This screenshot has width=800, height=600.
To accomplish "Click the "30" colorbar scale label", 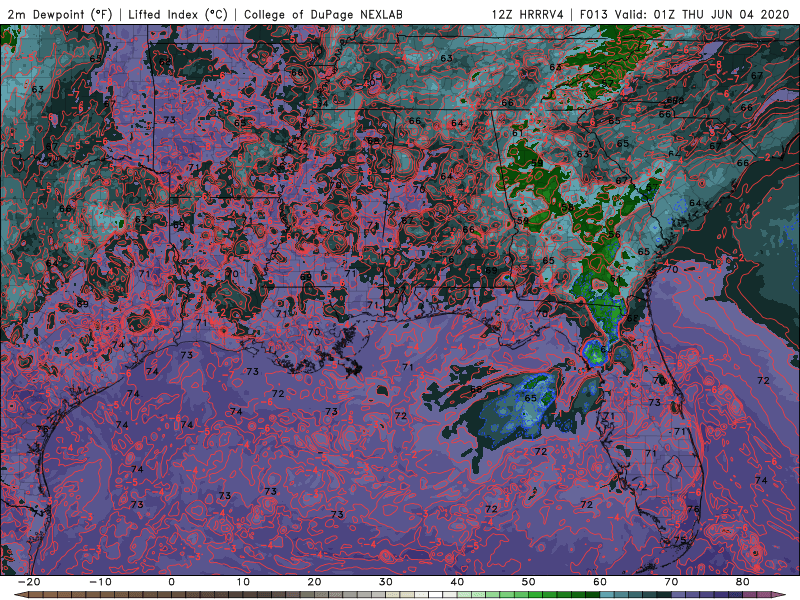I will 386,582.
